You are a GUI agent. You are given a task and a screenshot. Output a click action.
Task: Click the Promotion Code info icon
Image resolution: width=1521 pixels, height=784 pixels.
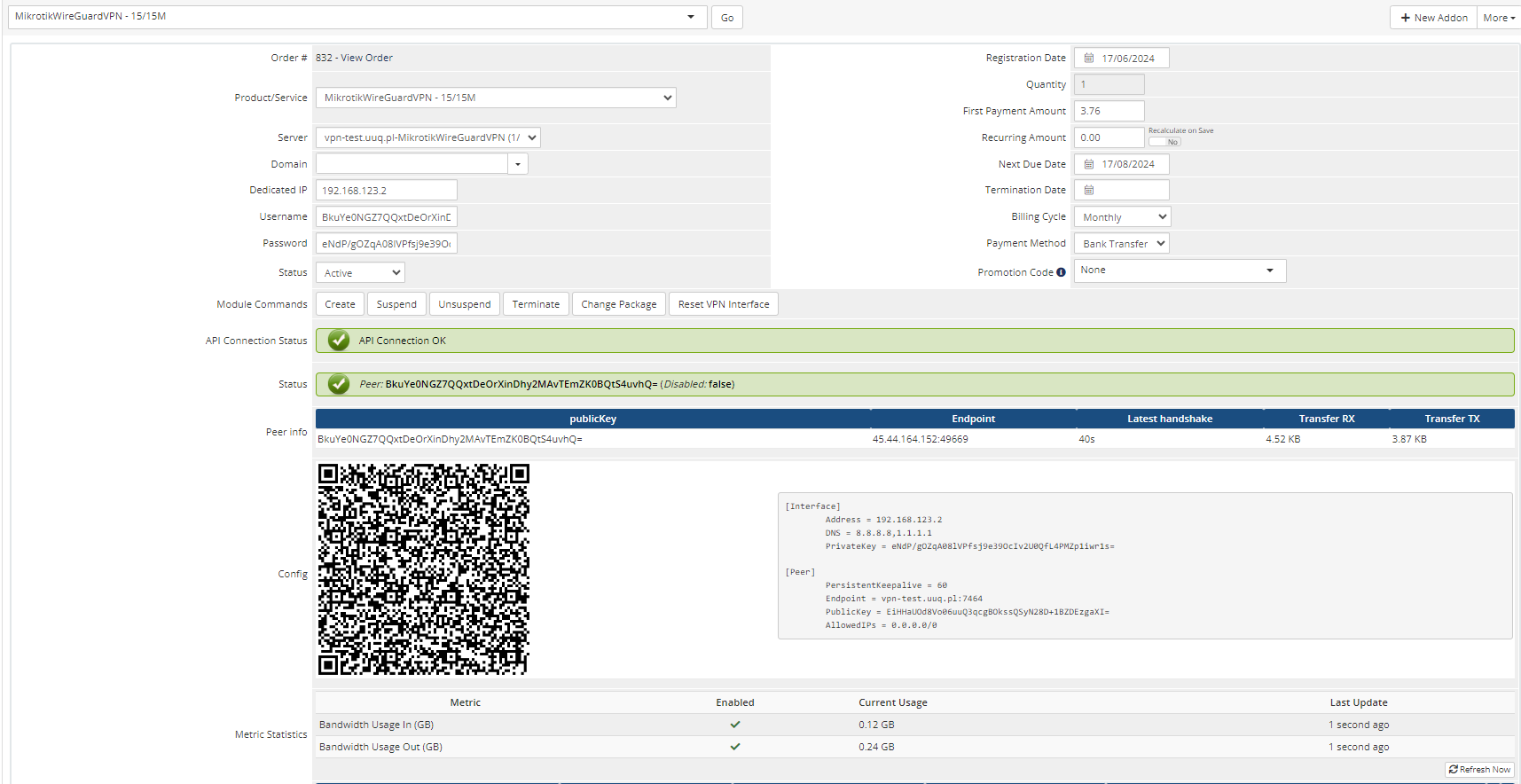(1061, 272)
